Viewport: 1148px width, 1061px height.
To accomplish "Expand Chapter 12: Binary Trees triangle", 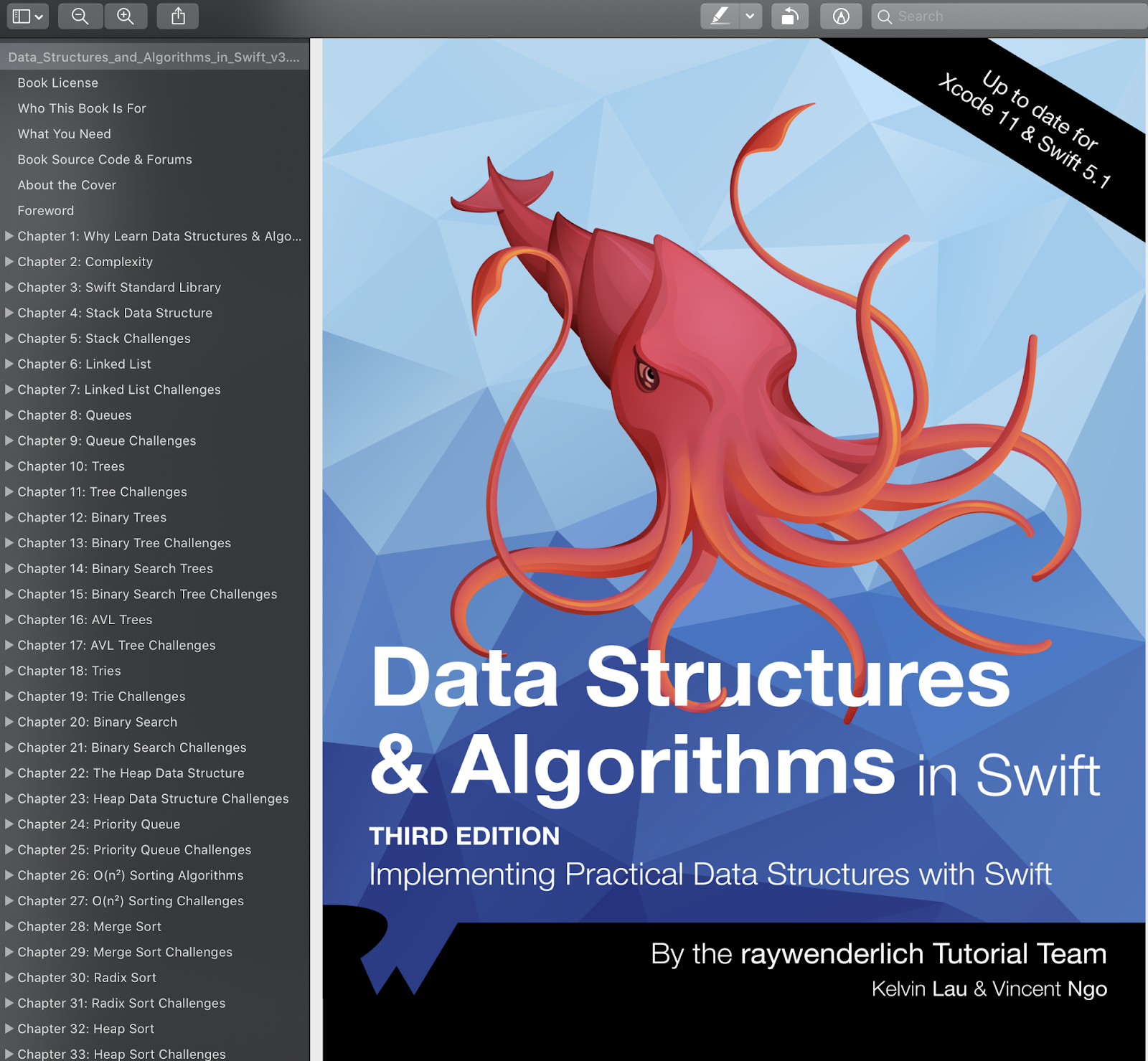I will (x=9, y=517).
